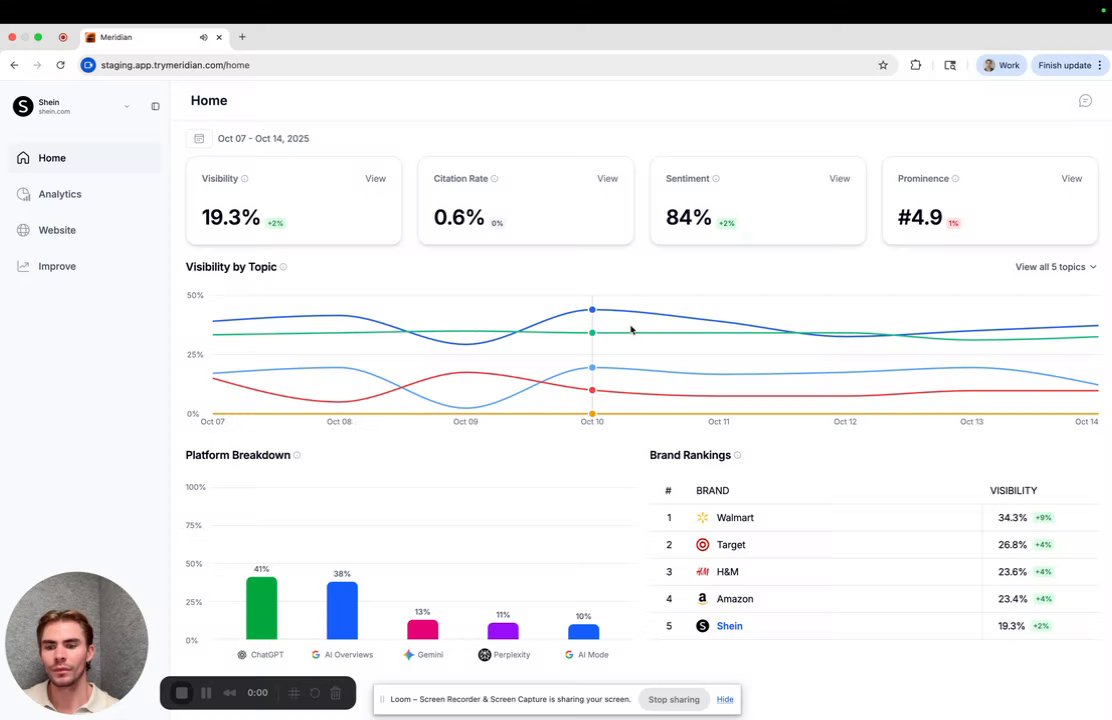Click the green ChatGPT 41% bar
The height and width of the screenshot is (720, 1112).
pyautogui.click(x=262, y=608)
